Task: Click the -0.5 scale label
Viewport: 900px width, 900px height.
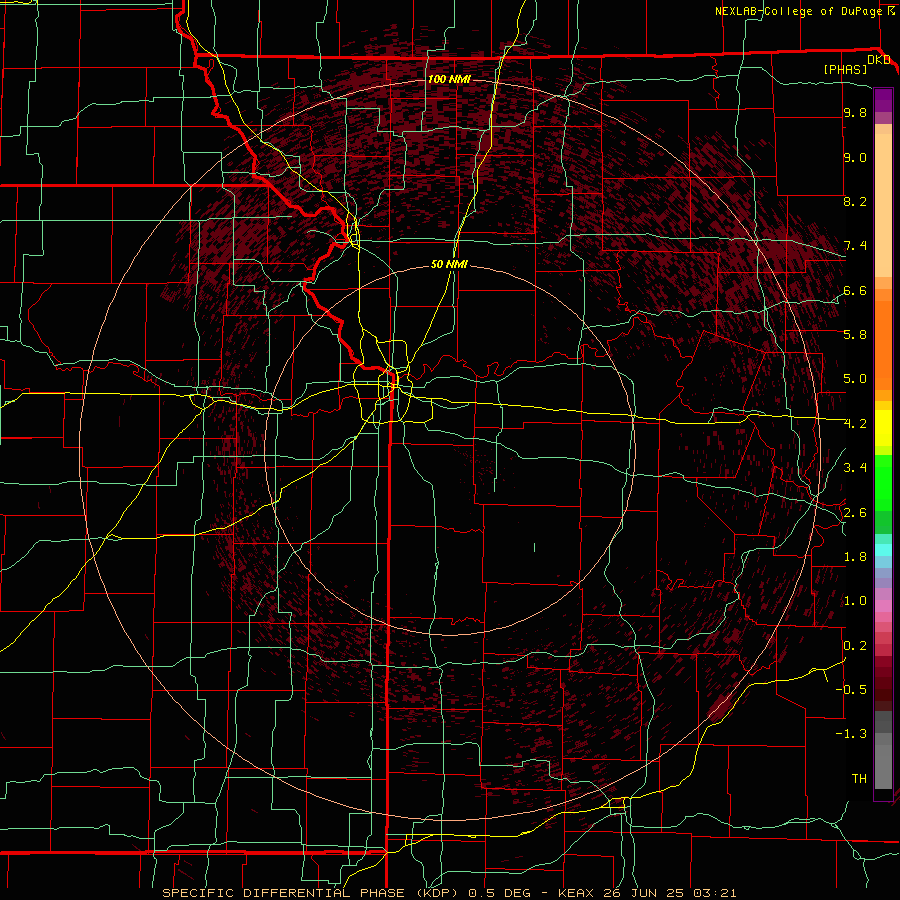Action: (851, 690)
